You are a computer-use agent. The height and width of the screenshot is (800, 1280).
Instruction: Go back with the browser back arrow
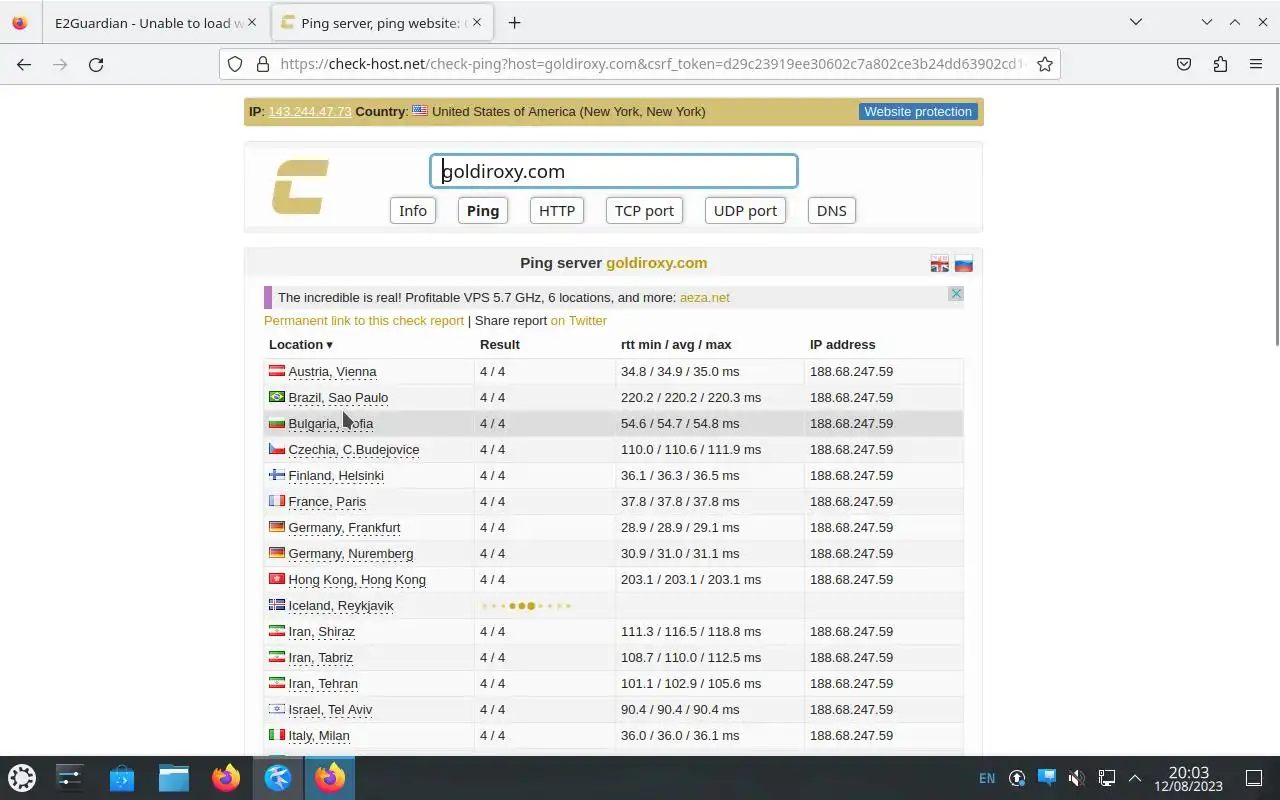pyautogui.click(x=24, y=64)
